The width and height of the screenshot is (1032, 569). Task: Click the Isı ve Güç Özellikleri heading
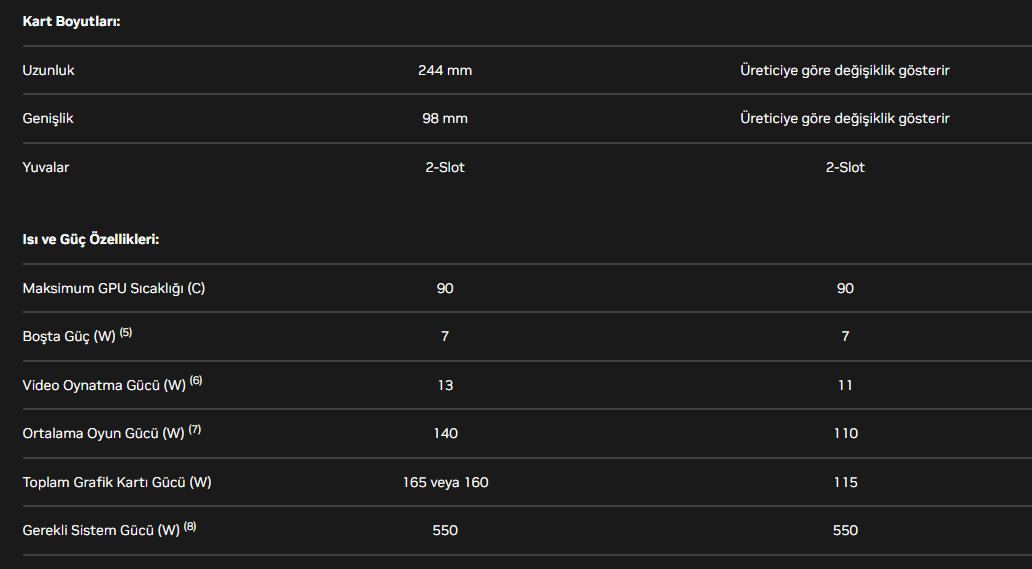91,240
